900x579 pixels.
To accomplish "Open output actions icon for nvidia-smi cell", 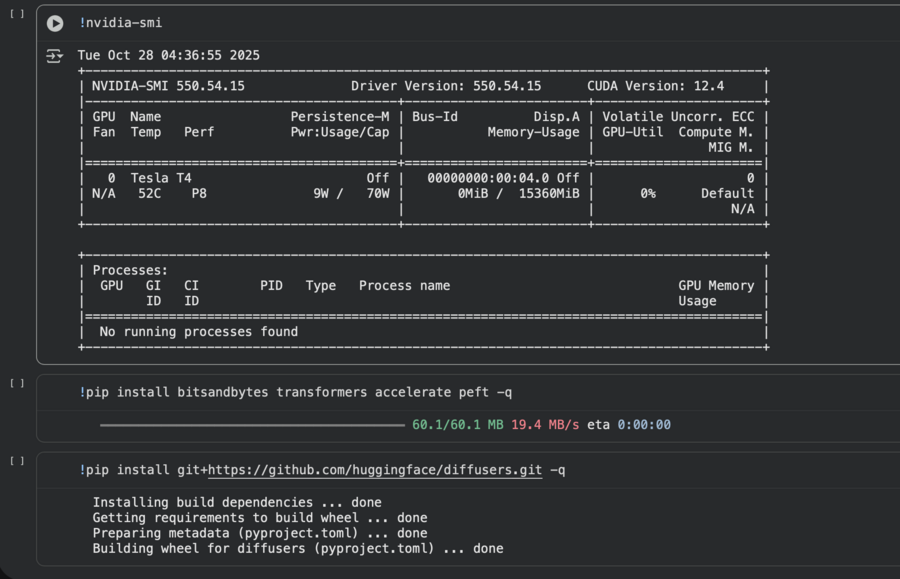I will pos(54,56).
